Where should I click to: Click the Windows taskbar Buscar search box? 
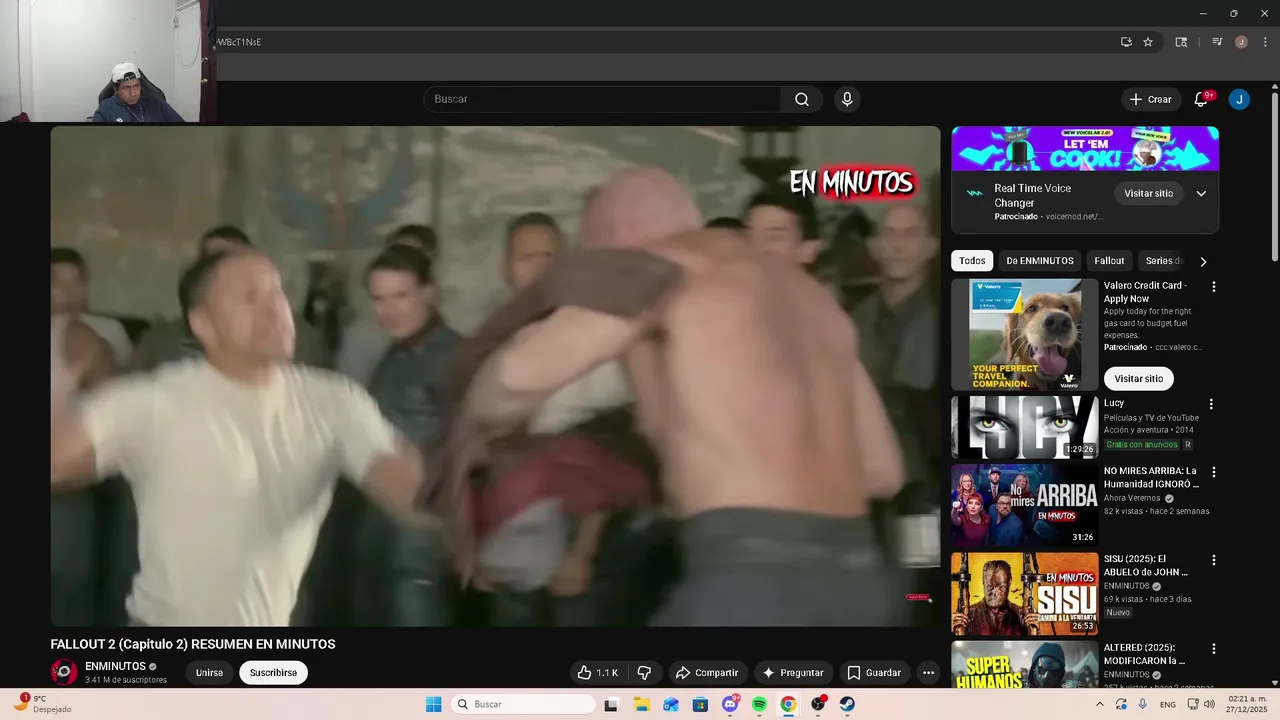[523, 704]
